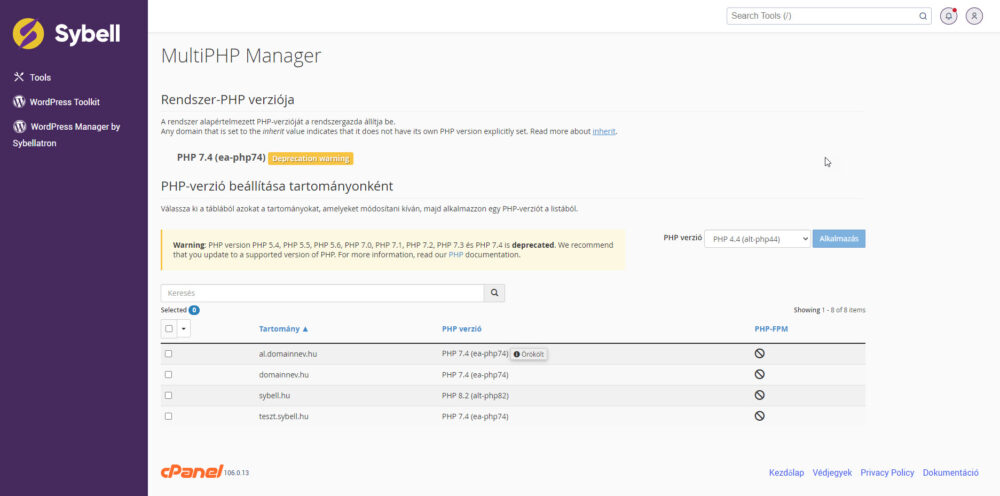The image size is (1000, 496).
Task: Check the teszt.sybell.hu domain checkbox
Action: coord(168,416)
